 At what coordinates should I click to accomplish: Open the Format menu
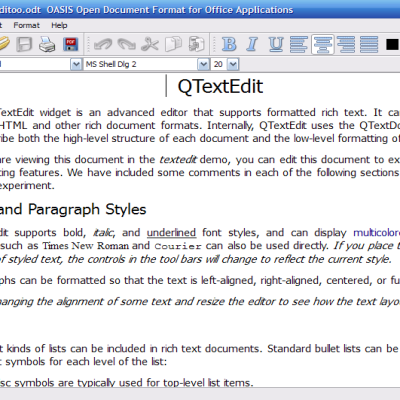26,25
